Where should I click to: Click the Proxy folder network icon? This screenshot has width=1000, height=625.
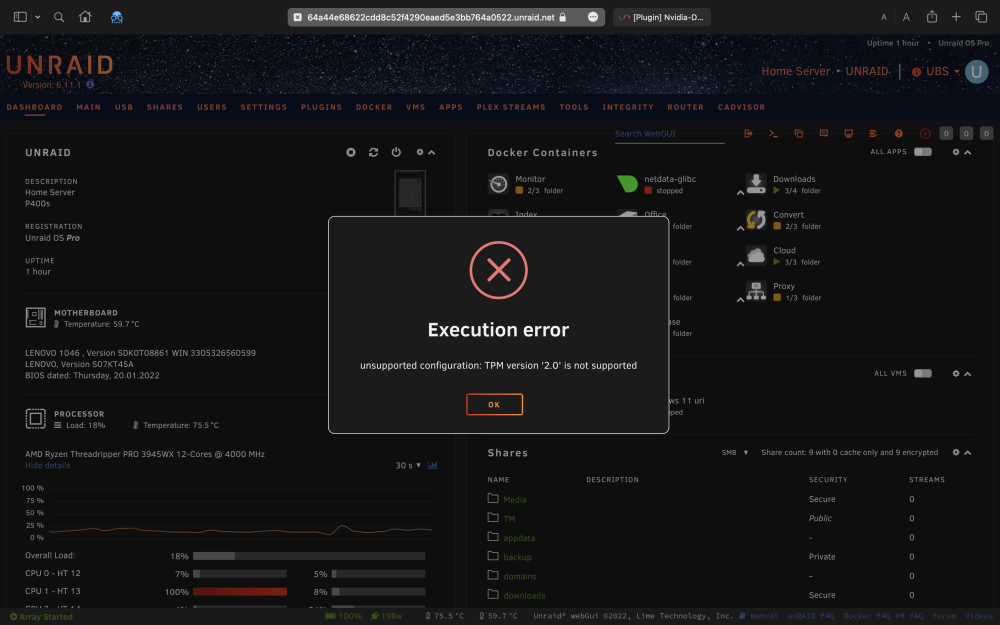coord(756,291)
